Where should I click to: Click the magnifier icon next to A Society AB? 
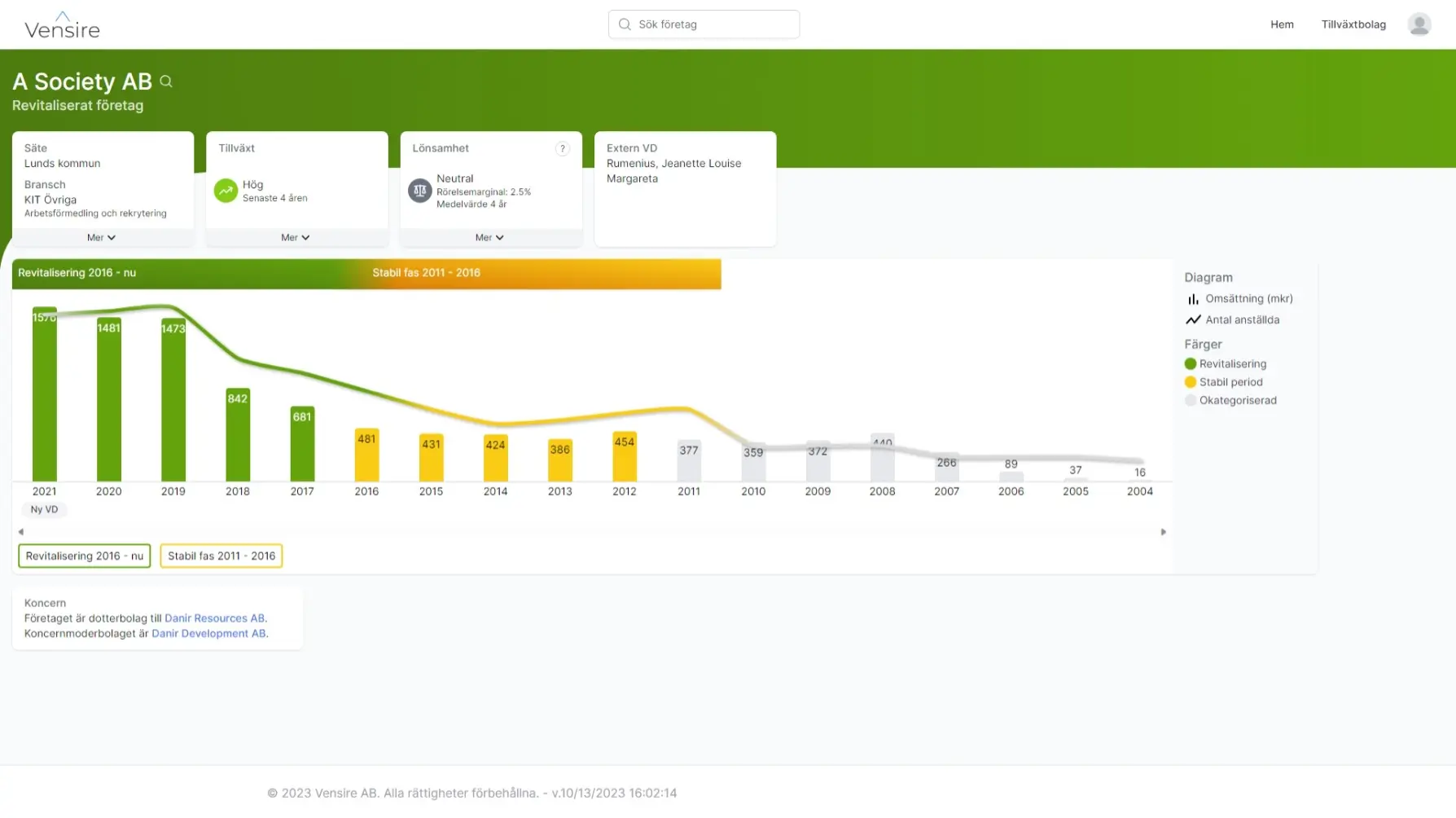pyautogui.click(x=166, y=81)
